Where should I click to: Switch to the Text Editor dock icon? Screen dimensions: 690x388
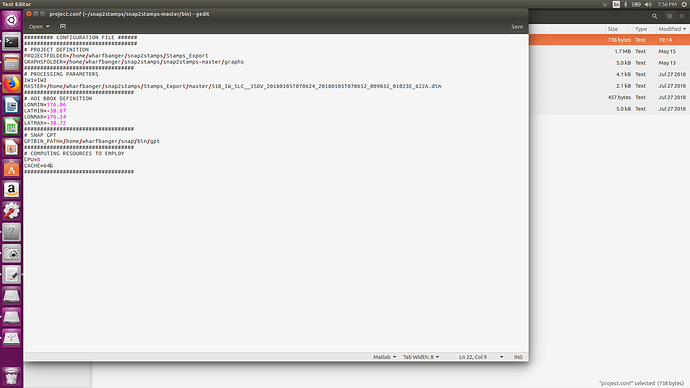tap(11, 274)
